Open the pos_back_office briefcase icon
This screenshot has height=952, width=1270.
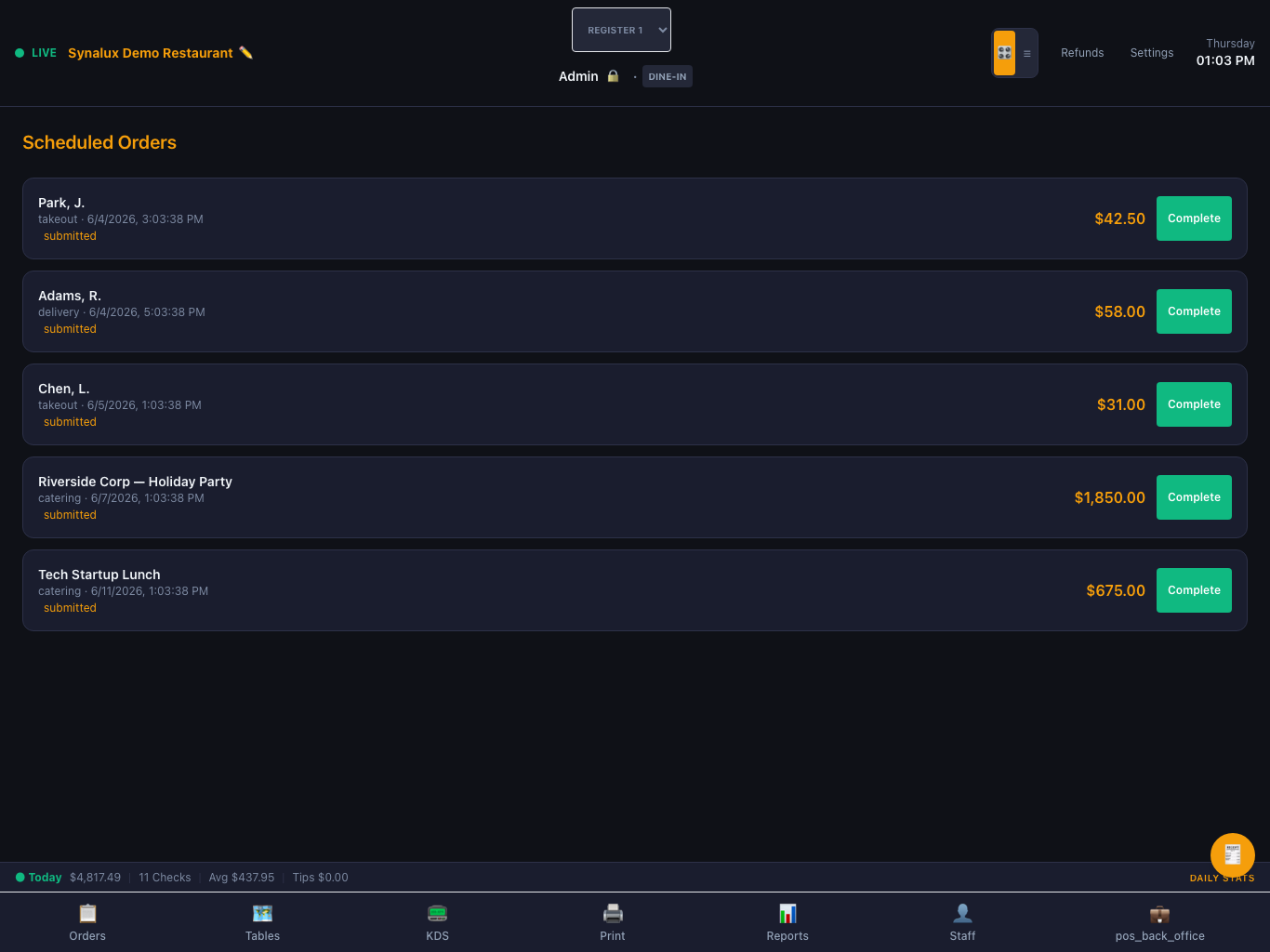[x=1159, y=913]
